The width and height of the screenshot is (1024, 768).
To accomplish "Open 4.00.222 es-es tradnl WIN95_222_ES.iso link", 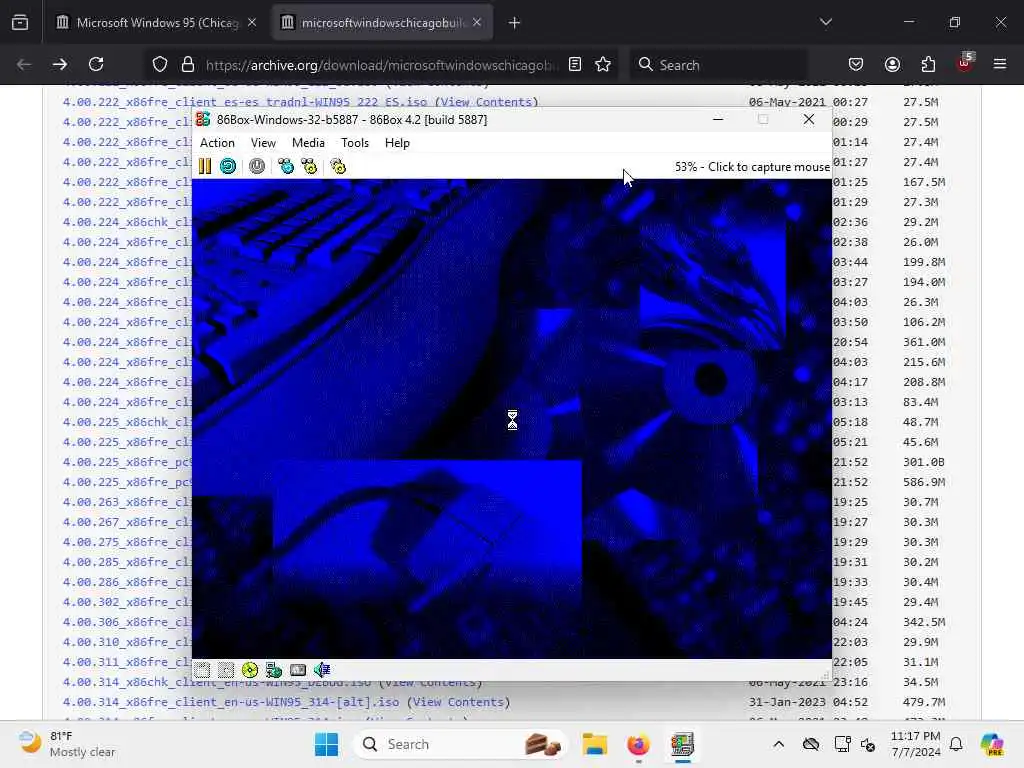I will click(245, 102).
